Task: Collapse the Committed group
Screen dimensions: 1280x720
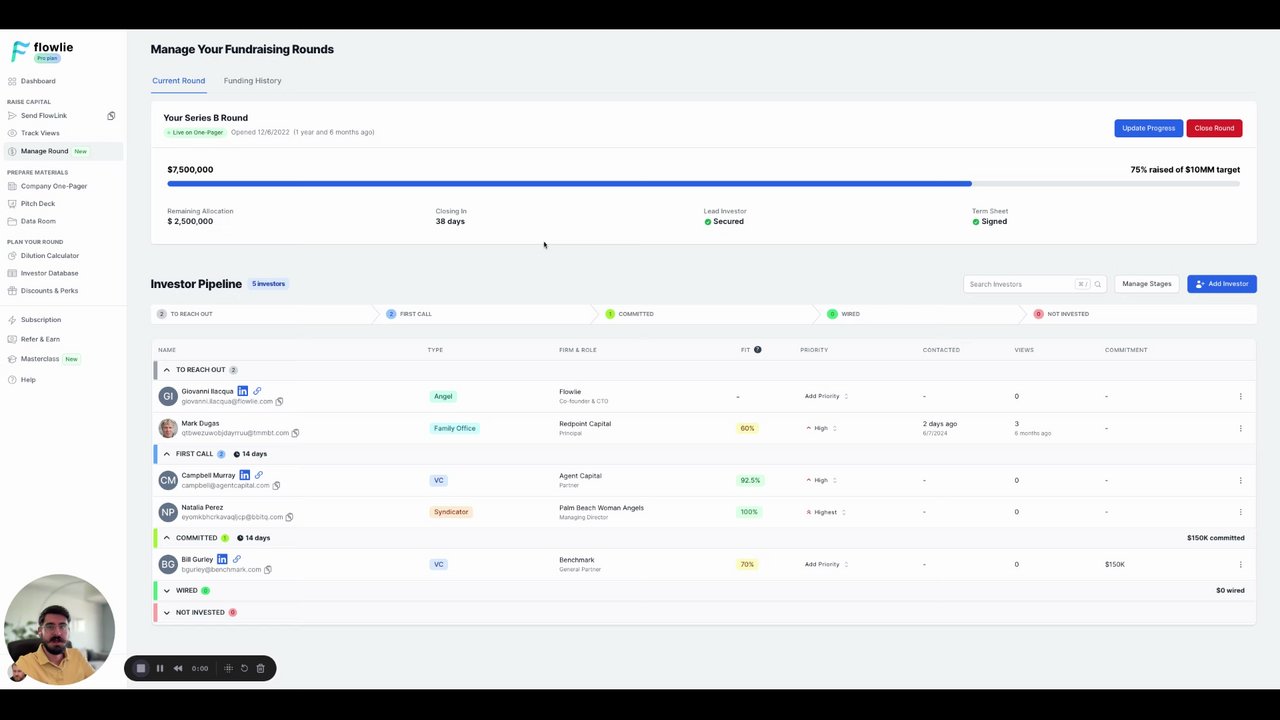Action: [167, 538]
